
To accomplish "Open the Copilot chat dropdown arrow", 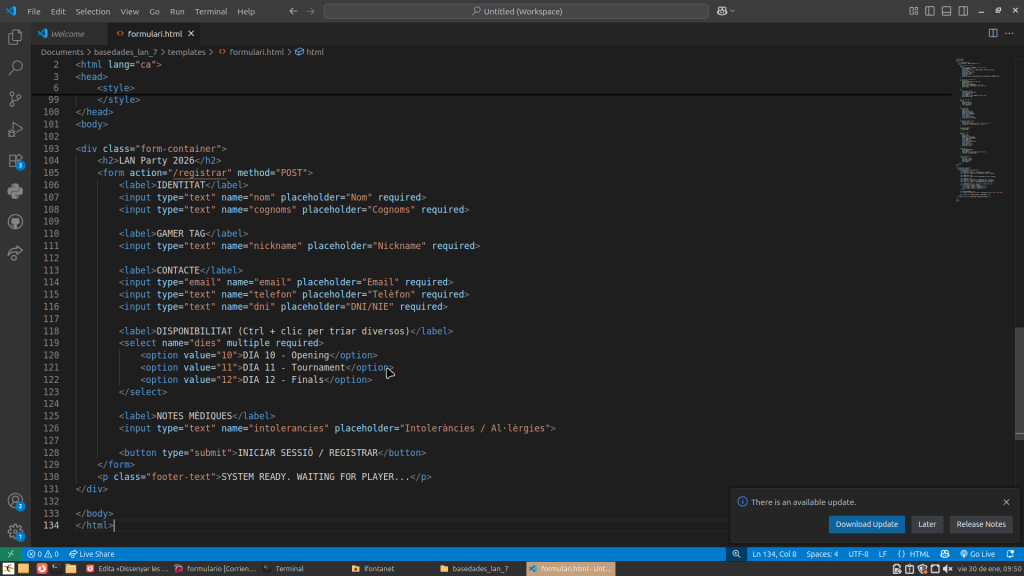I will [x=733, y=11].
